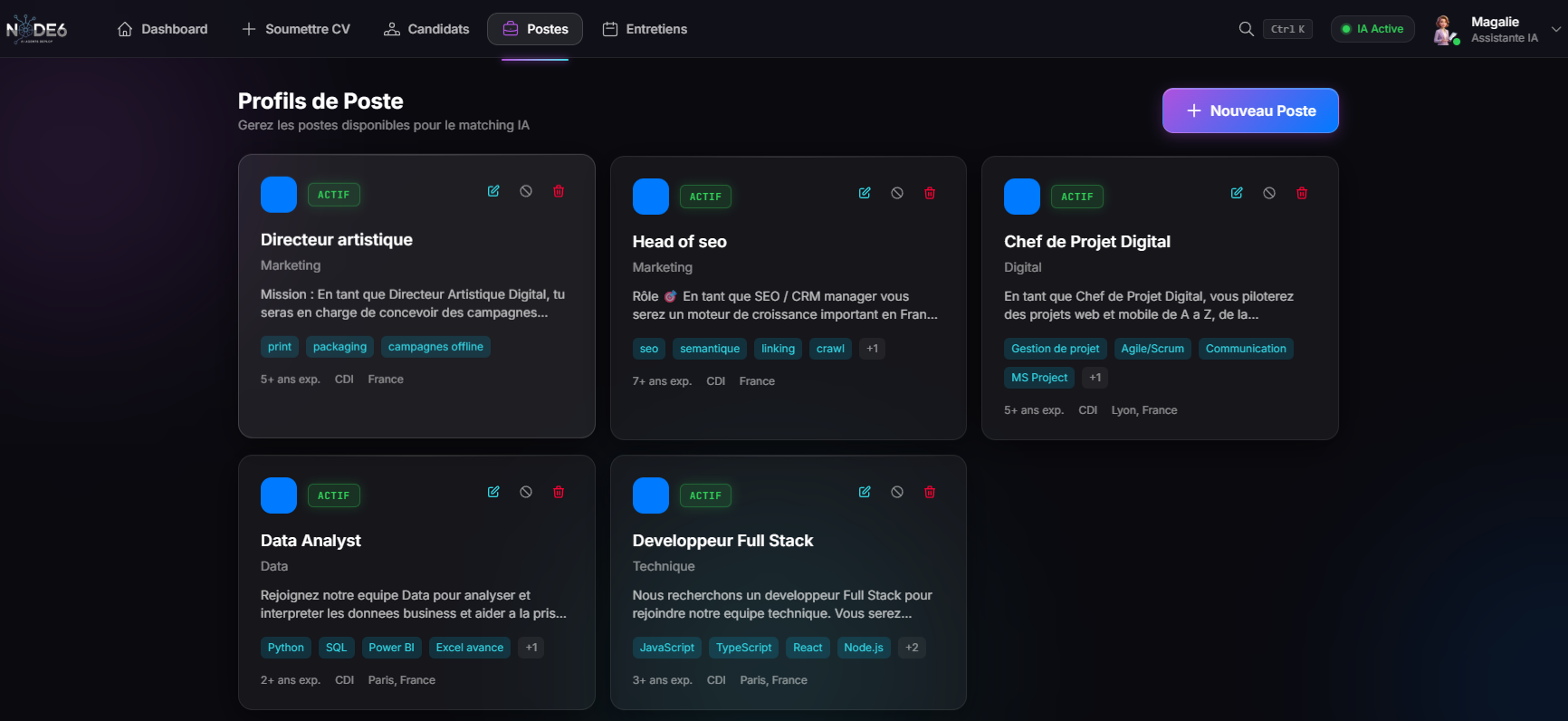Screen dimensions: 1568x721
Task: Edit the Developpeur Full Stack posting
Action: (x=865, y=492)
